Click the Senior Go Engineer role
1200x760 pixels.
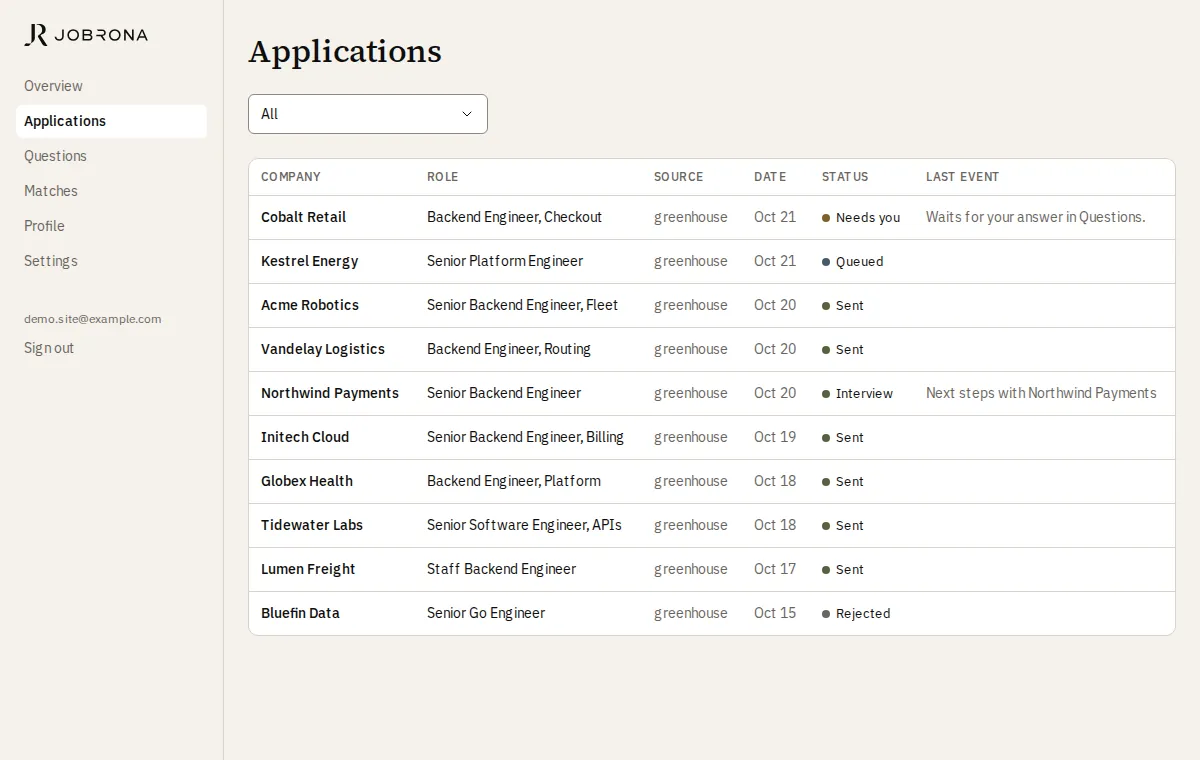486,613
